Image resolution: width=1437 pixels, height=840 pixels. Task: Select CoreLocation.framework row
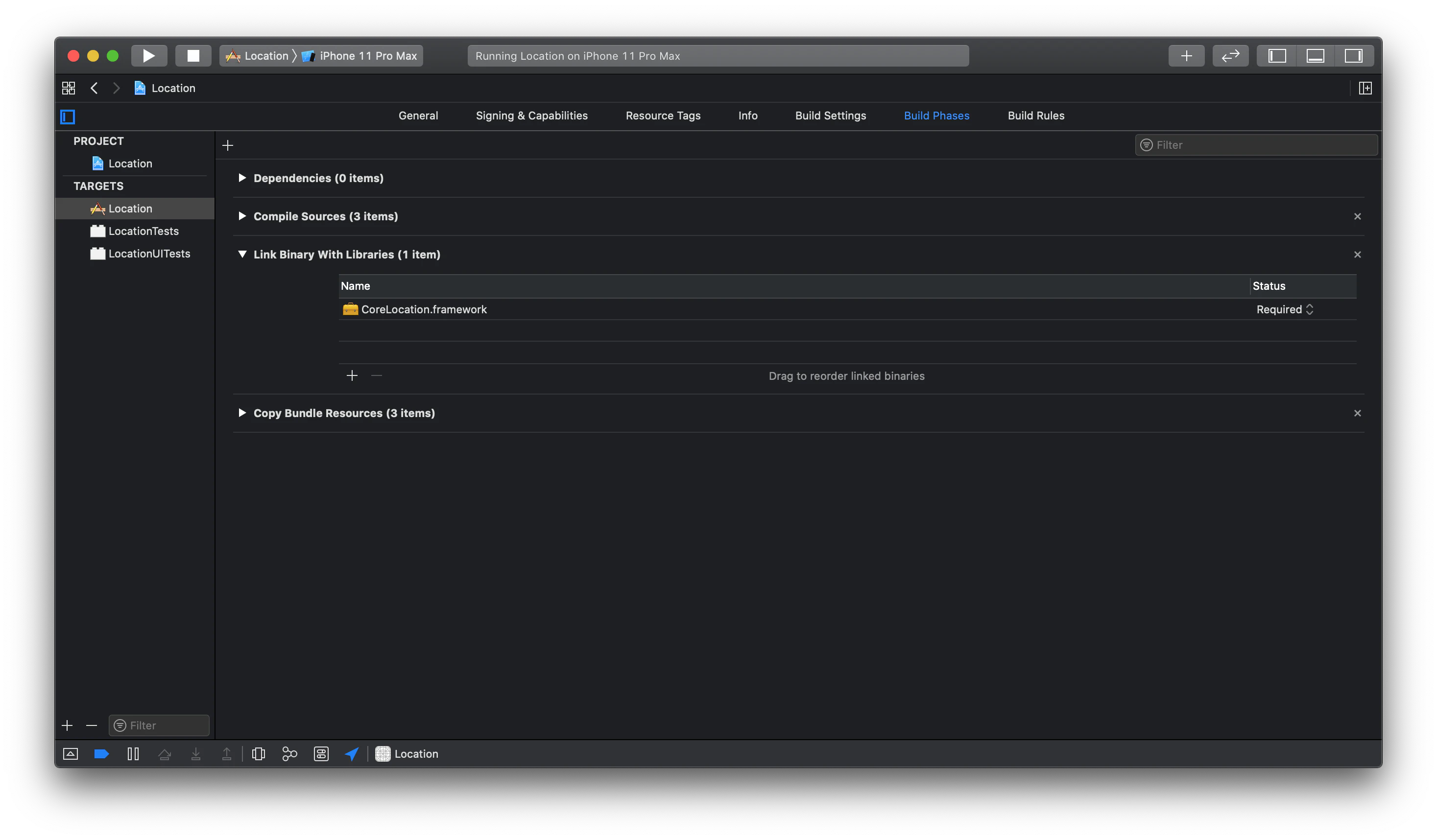(847, 309)
